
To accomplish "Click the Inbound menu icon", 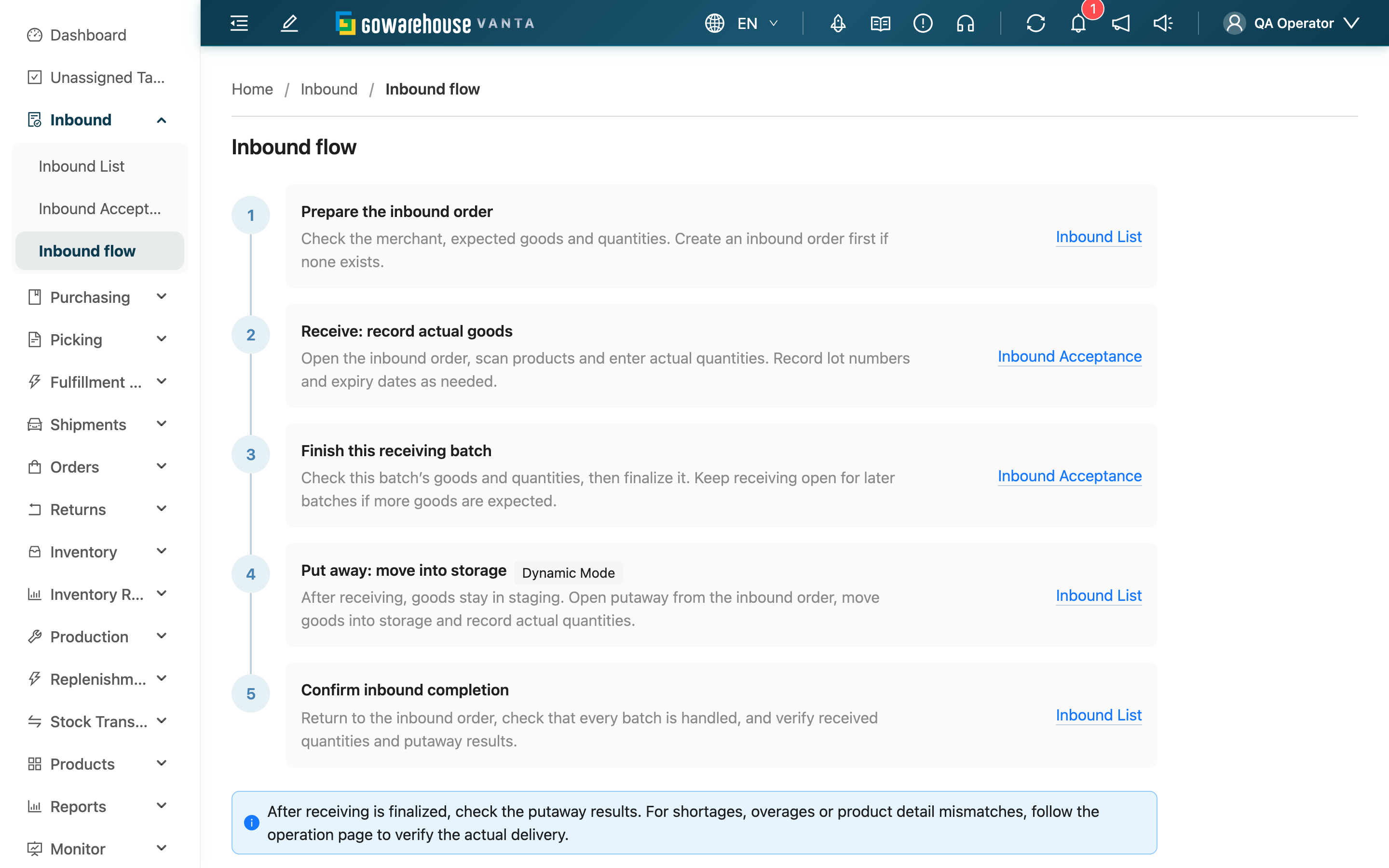I will pyautogui.click(x=34, y=120).
